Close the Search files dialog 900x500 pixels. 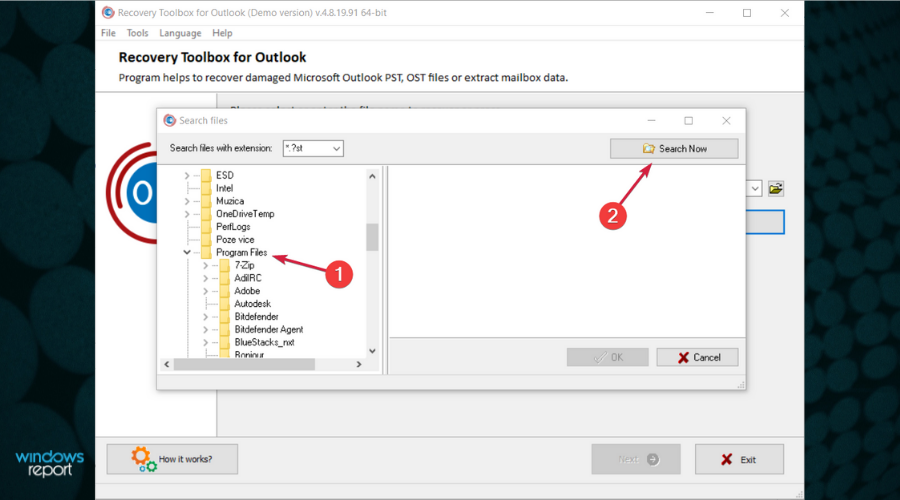[726, 121]
